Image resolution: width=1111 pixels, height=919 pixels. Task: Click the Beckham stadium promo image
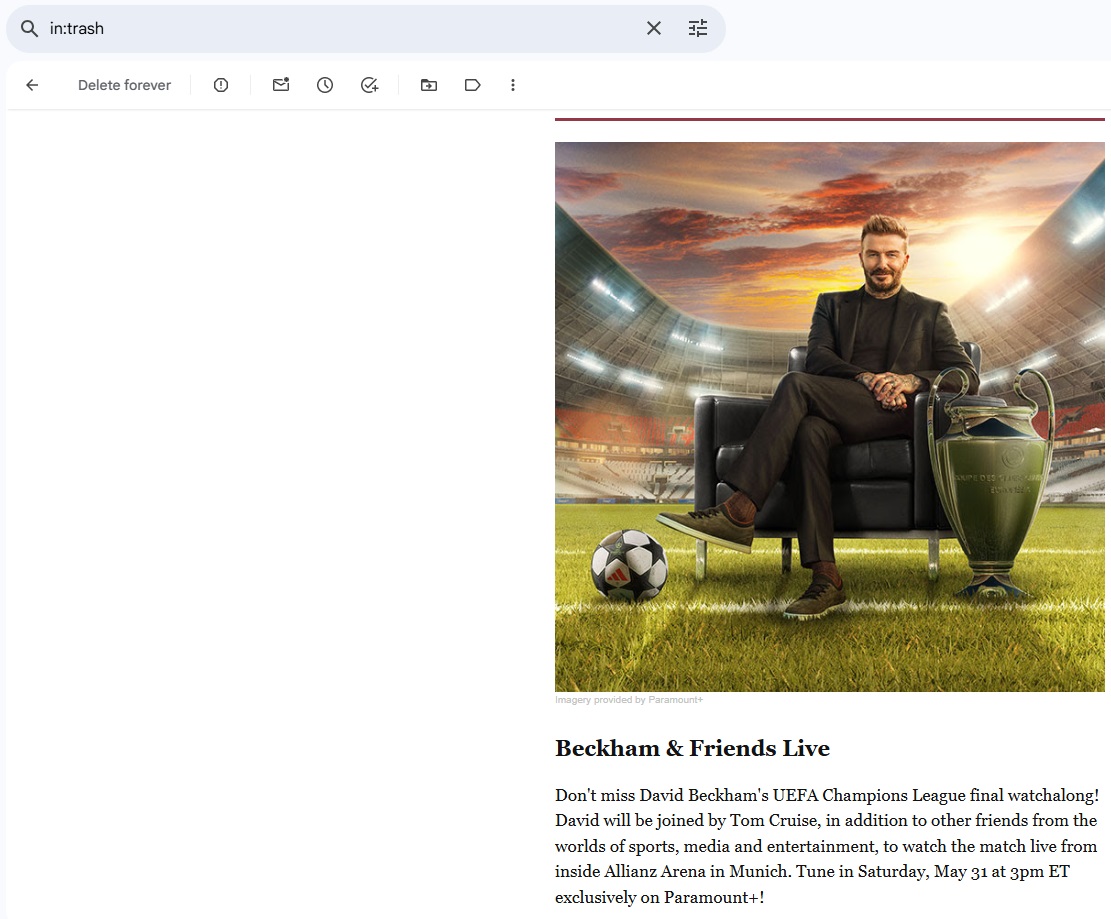[830, 417]
